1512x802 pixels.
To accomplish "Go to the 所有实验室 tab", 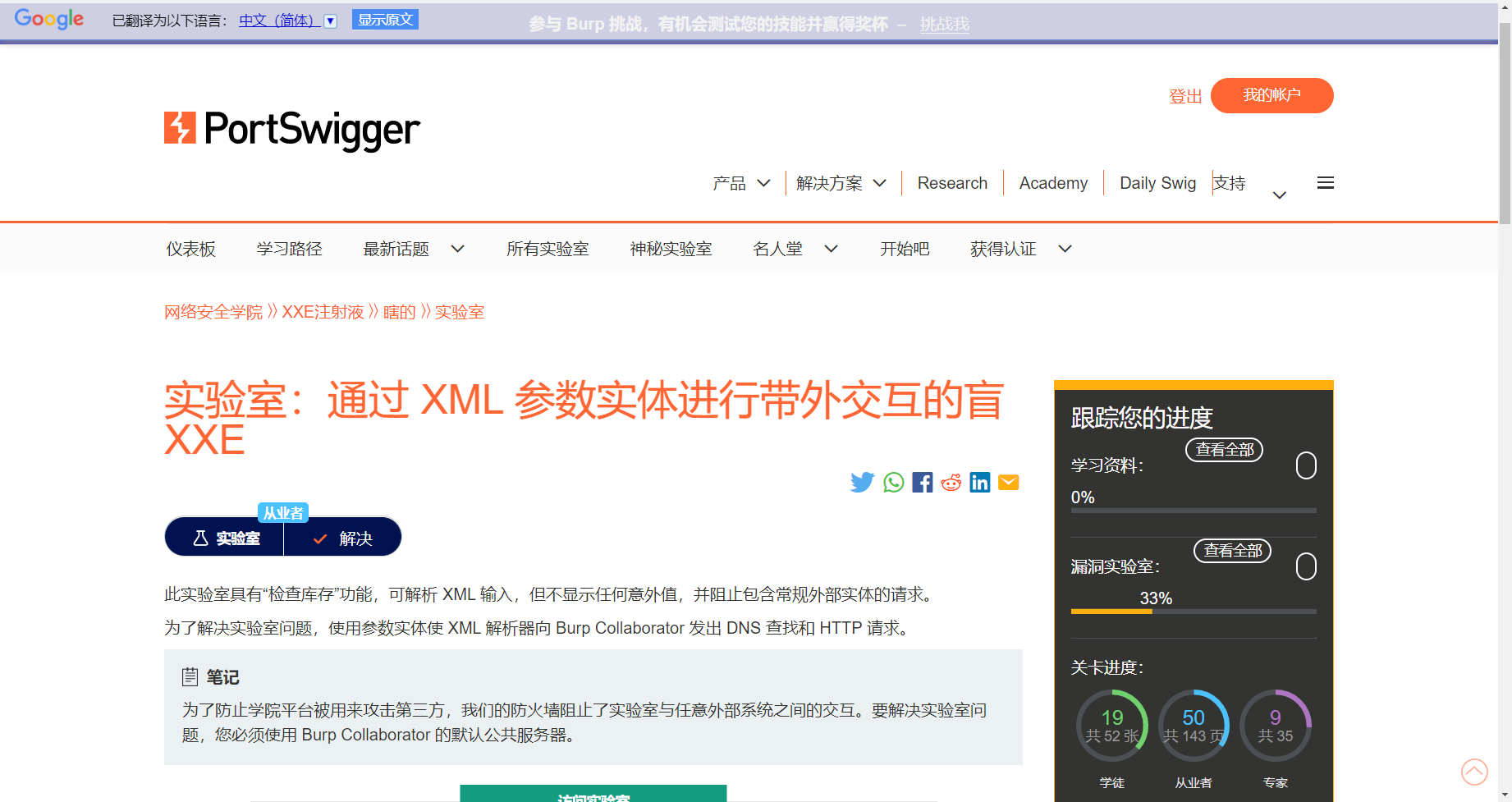I will tap(548, 249).
